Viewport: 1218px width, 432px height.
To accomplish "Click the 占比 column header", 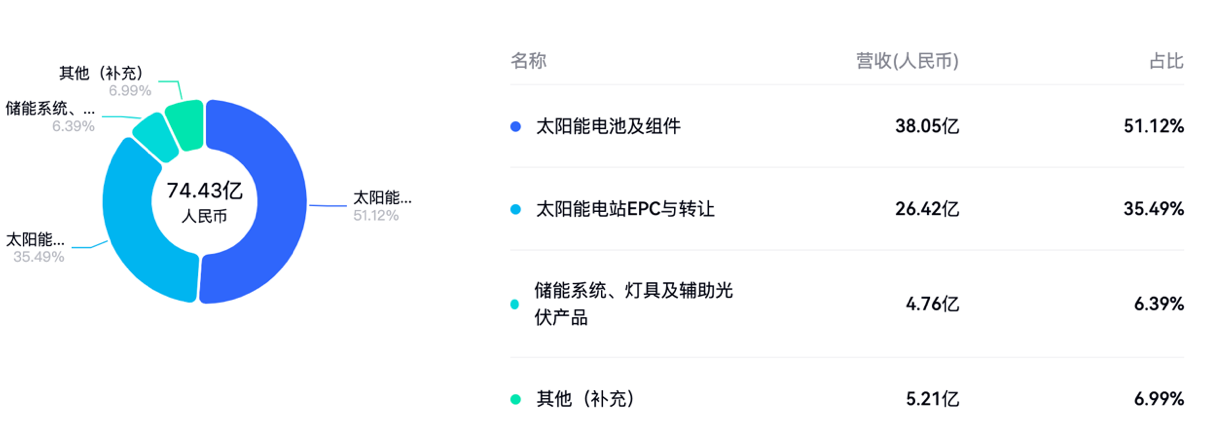I will pyautogui.click(x=1166, y=61).
